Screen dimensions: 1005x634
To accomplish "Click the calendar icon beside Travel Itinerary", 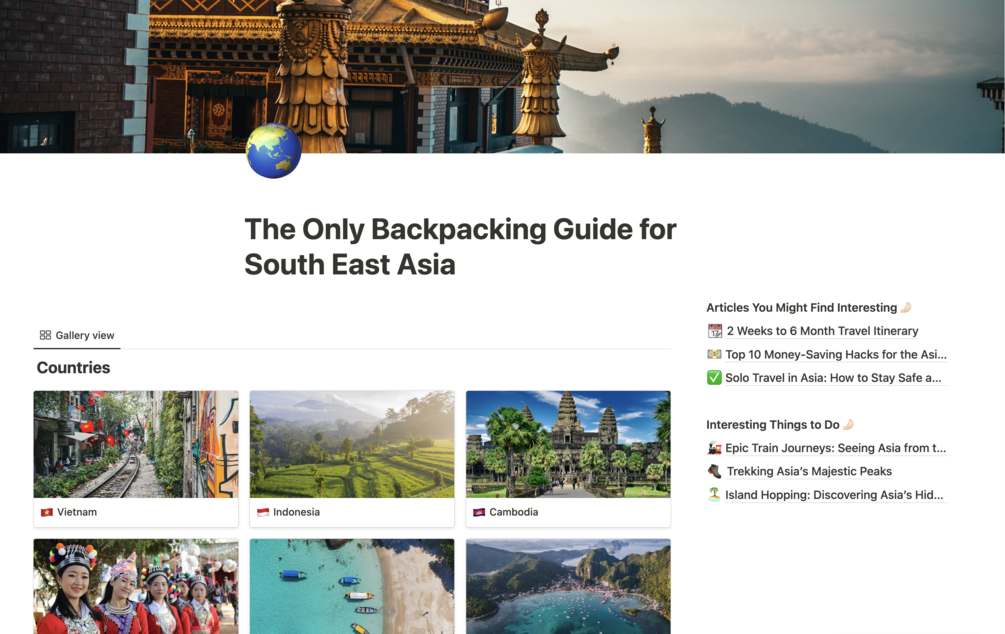I will pos(715,331).
